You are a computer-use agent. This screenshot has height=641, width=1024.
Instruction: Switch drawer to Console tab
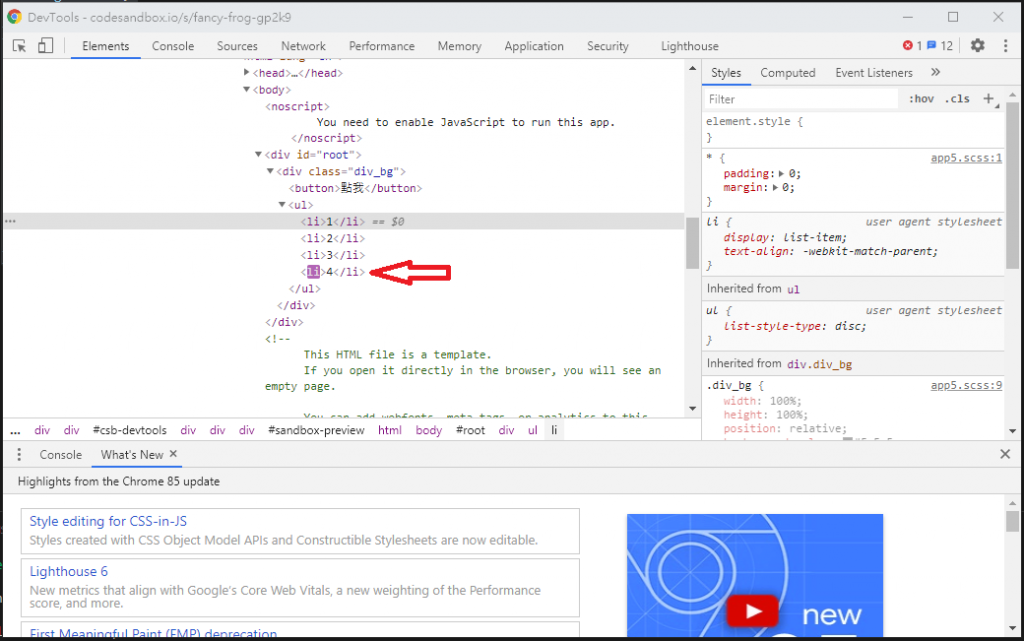tap(61, 454)
